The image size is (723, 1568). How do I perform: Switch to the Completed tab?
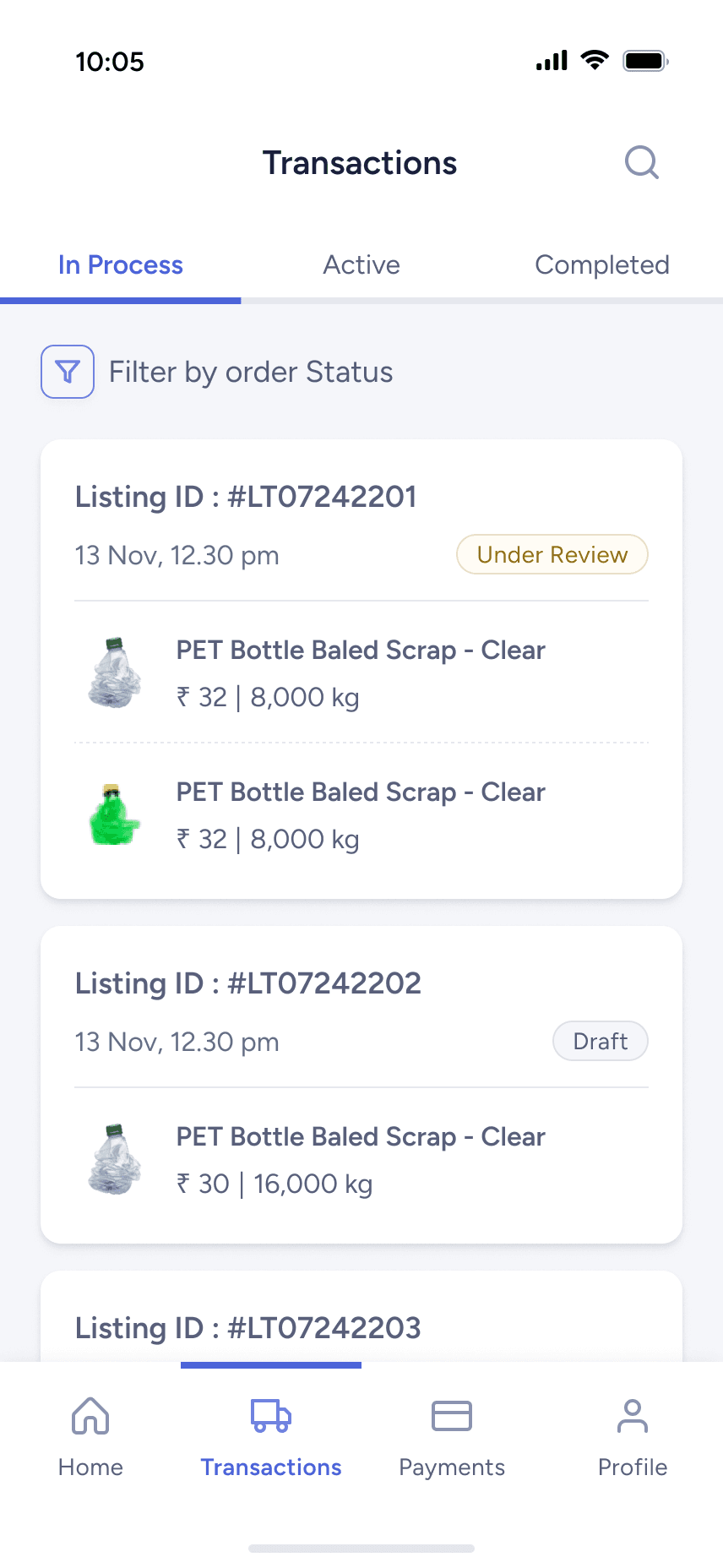click(x=601, y=265)
